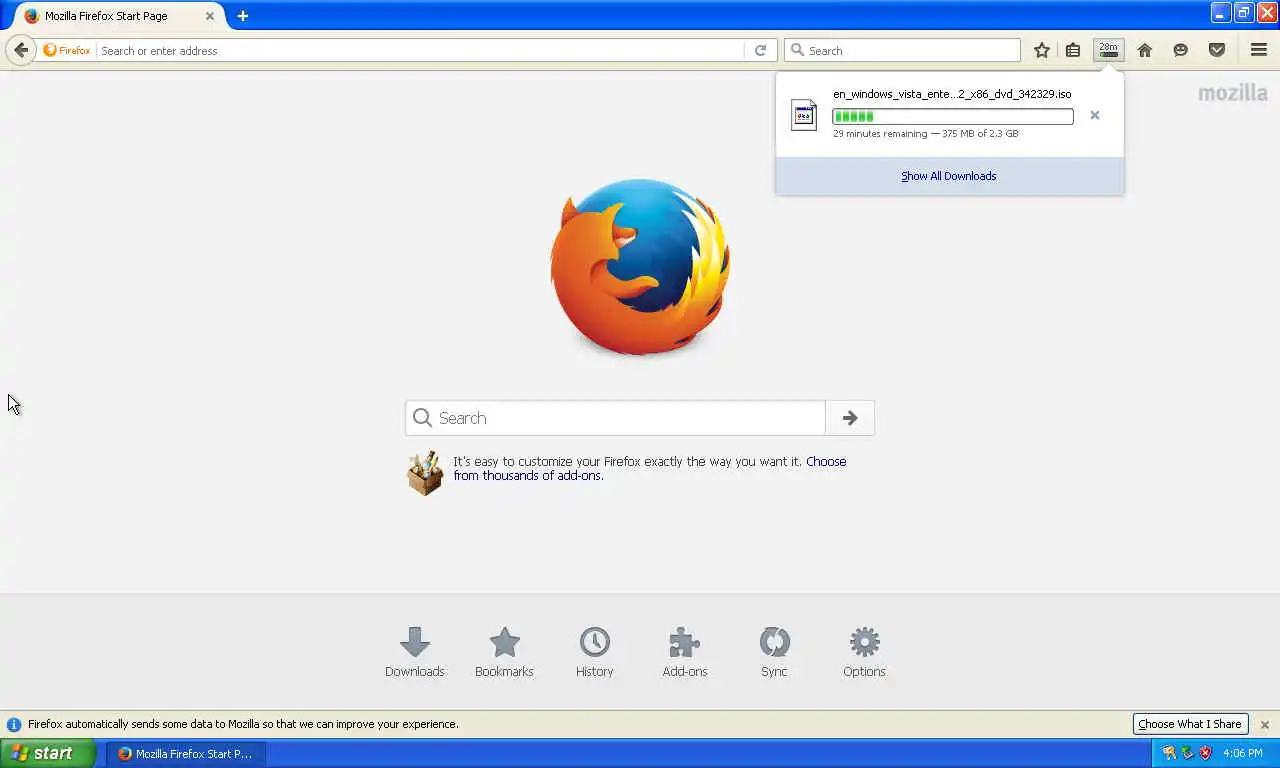Screen dimensions: 1280x768
Task: Click the first system tray icon
Action: coord(1169,753)
